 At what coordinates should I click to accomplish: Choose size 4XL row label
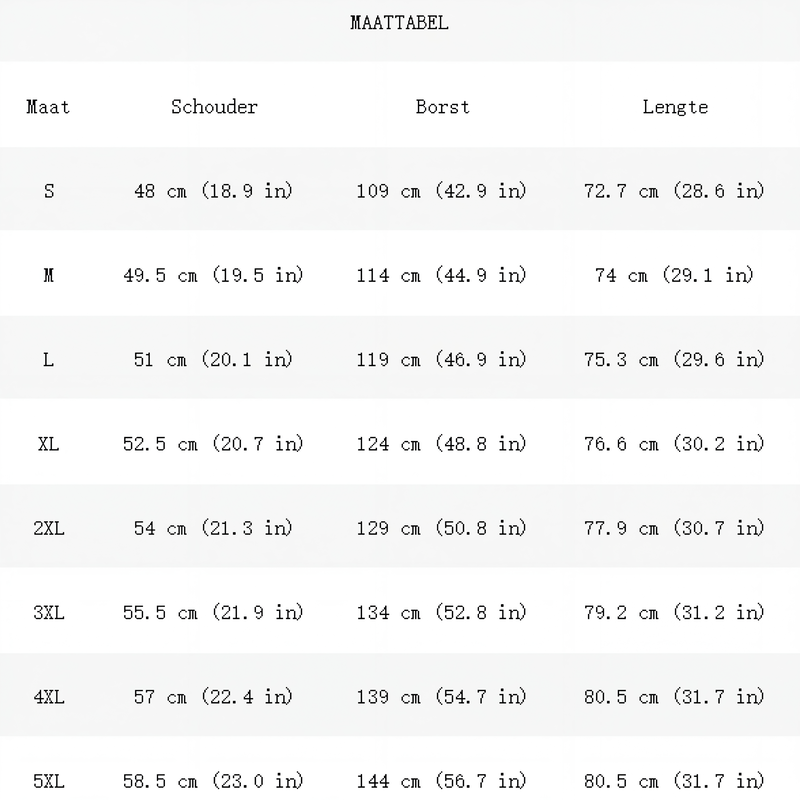pos(49,696)
